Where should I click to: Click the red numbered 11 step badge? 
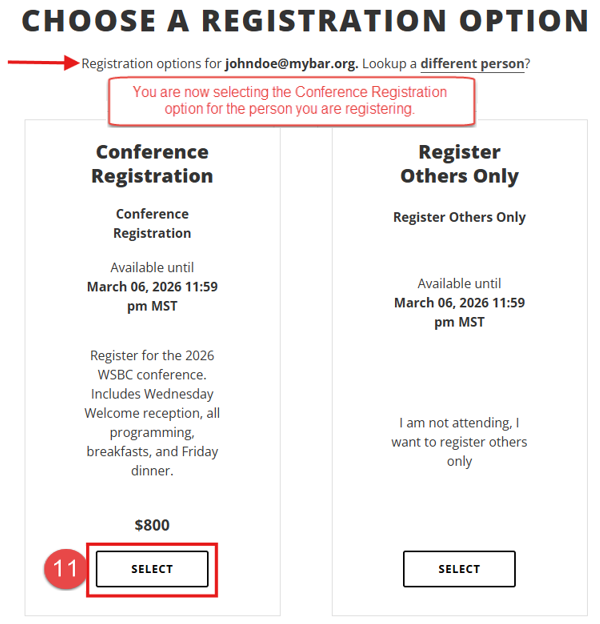tap(66, 568)
